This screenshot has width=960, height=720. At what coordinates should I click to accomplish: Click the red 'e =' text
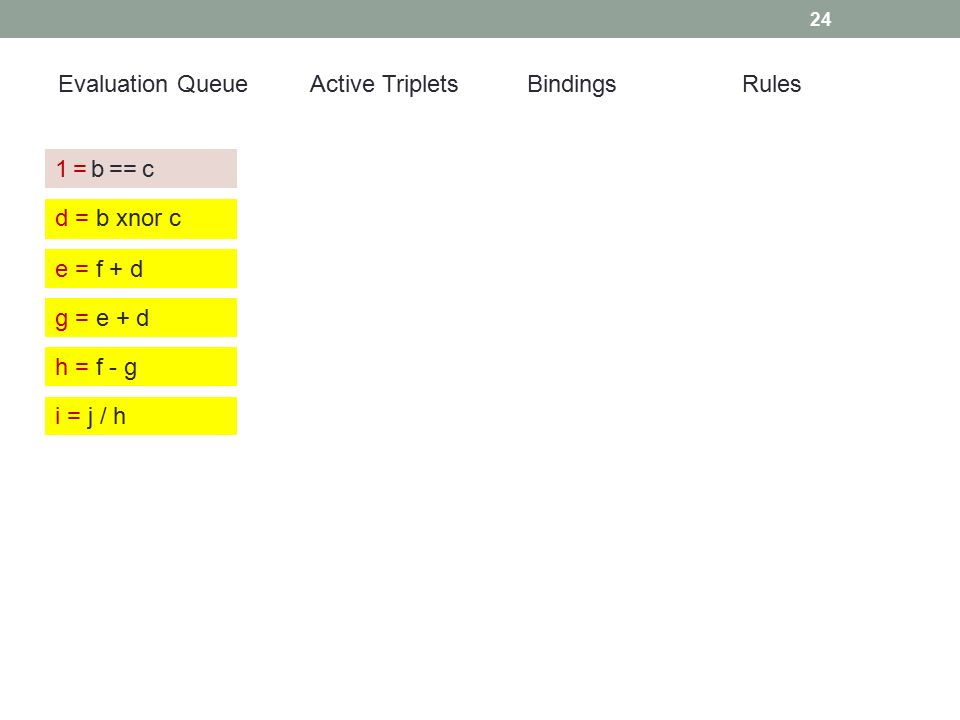pyautogui.click(x=72, y=269)
